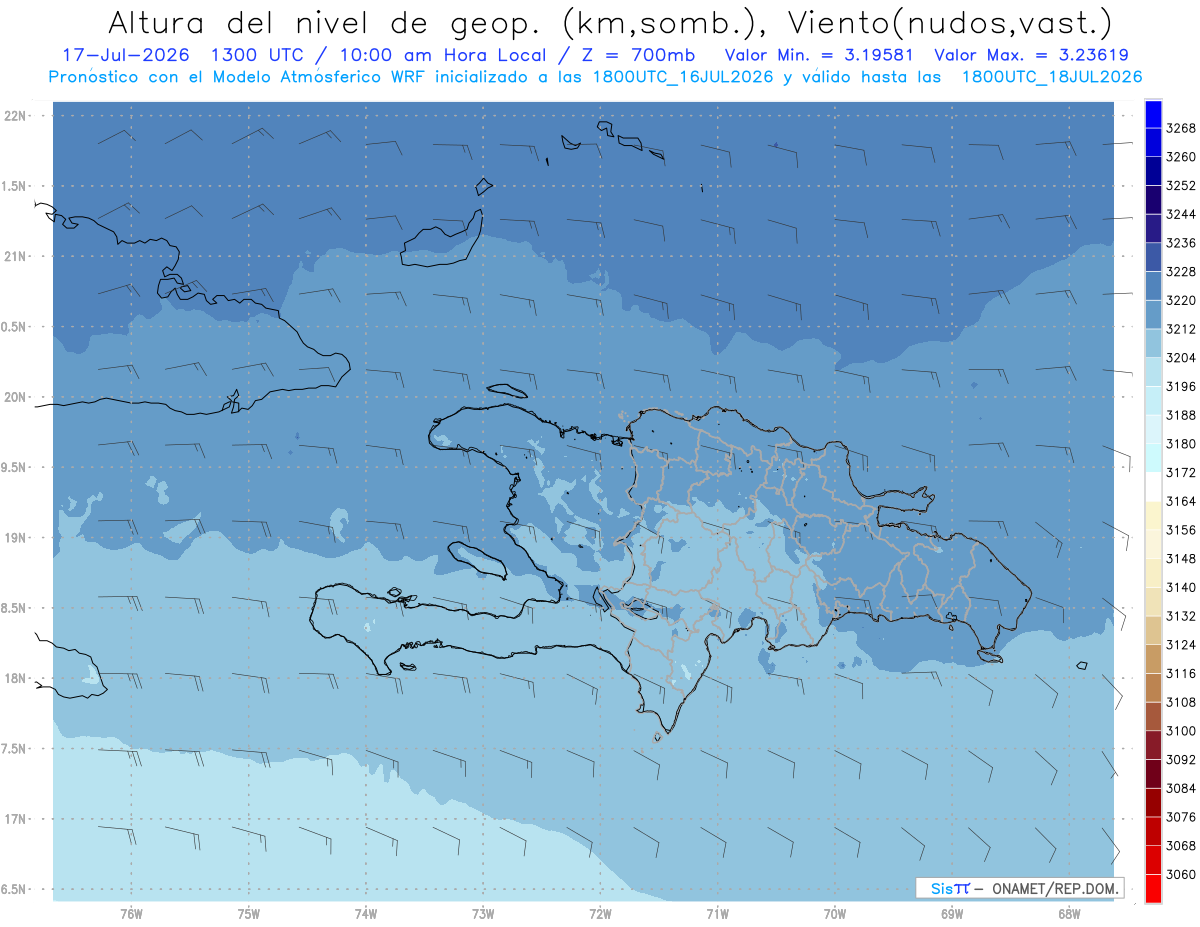This screenshot has height=927, width=1200.
Task: Click the 1.5N latitude axis label
Action: 15,186
